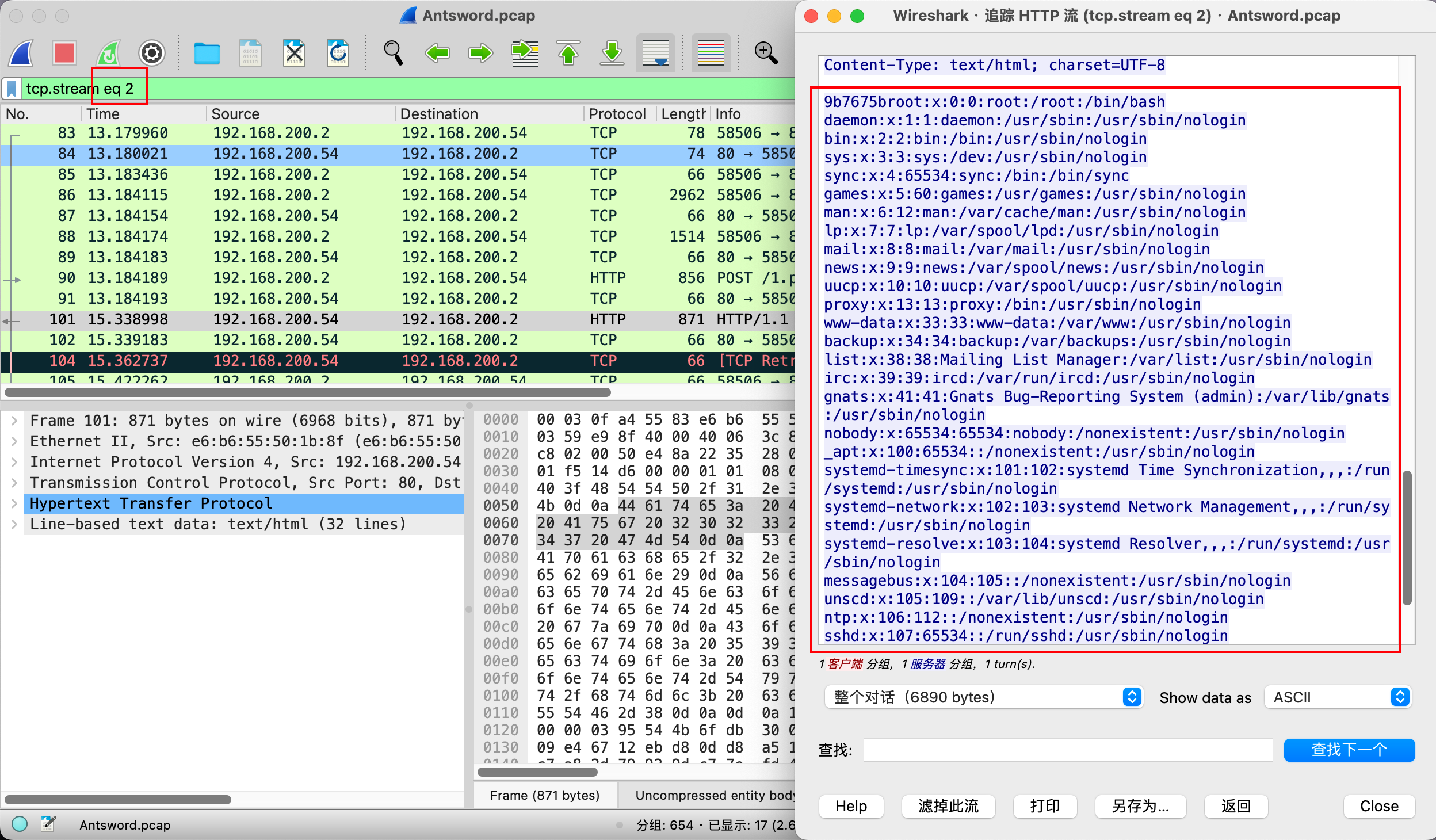
Task: Switch to Uncompressed entity body tab
Action: tap(708, 795)
